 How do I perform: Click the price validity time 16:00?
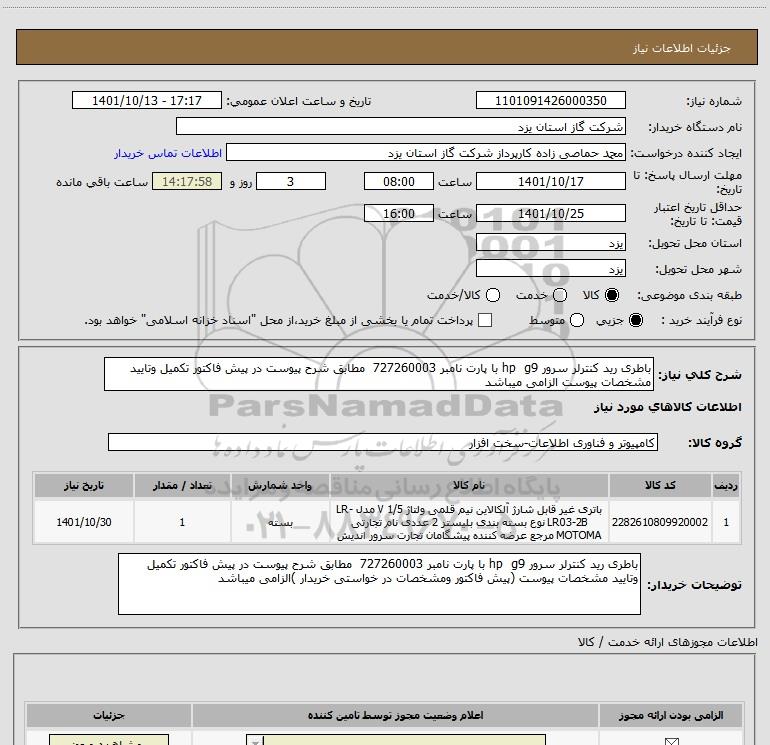point(399,214)
